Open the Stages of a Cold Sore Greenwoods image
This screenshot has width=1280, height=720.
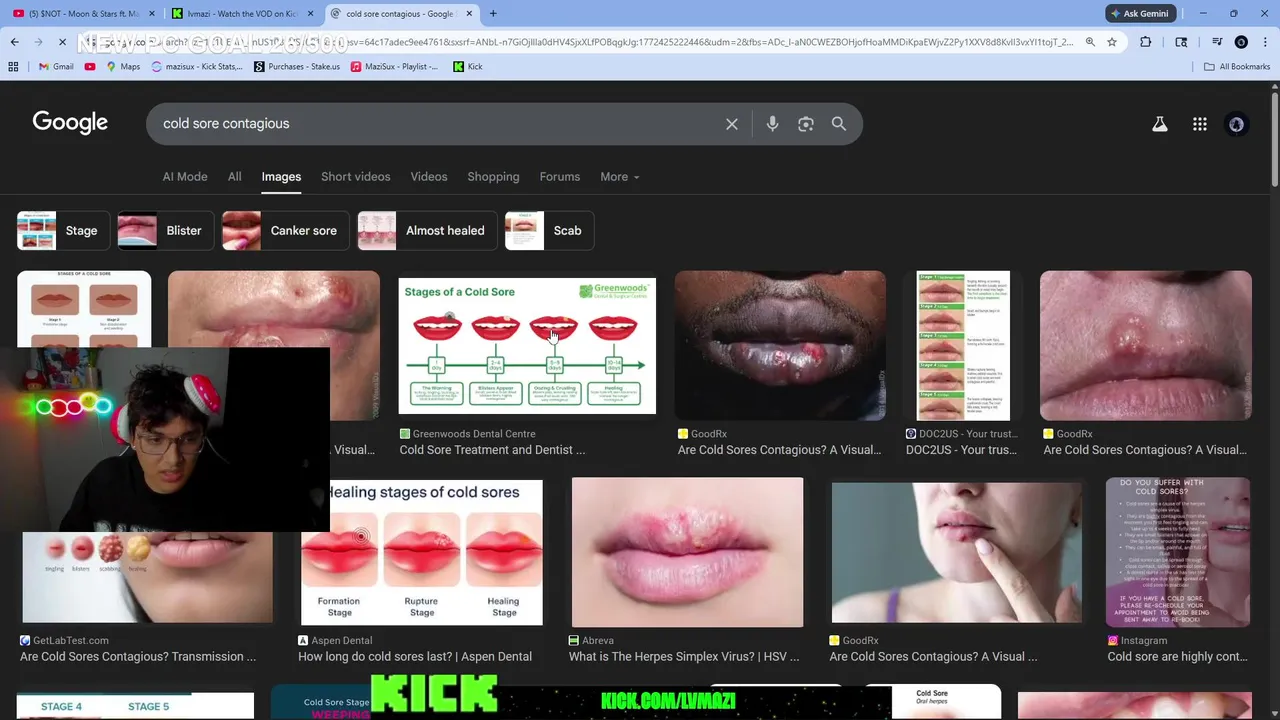click(527, 346)
